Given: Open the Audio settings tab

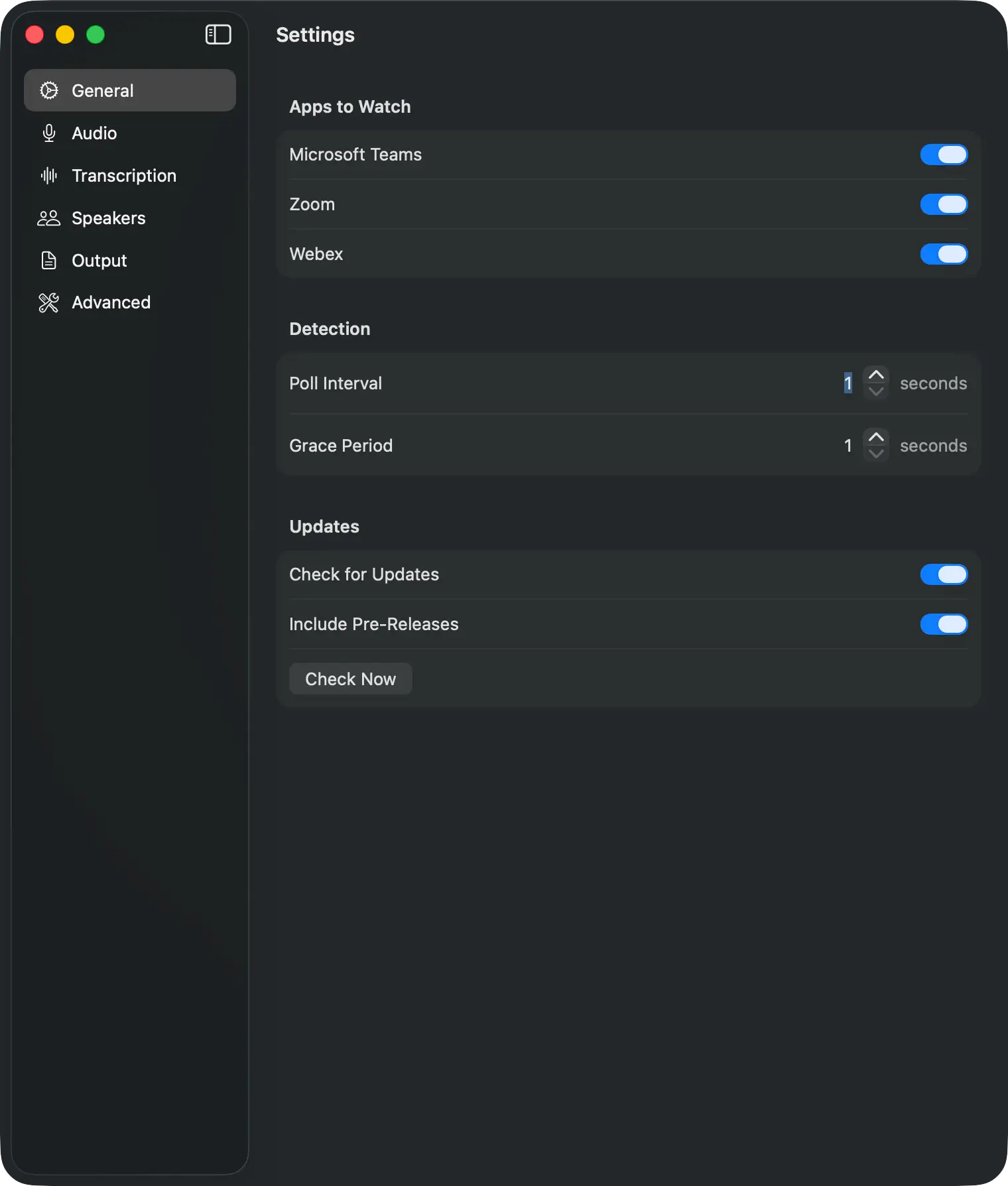Looking at the screenshot, I should coord(130,133).
